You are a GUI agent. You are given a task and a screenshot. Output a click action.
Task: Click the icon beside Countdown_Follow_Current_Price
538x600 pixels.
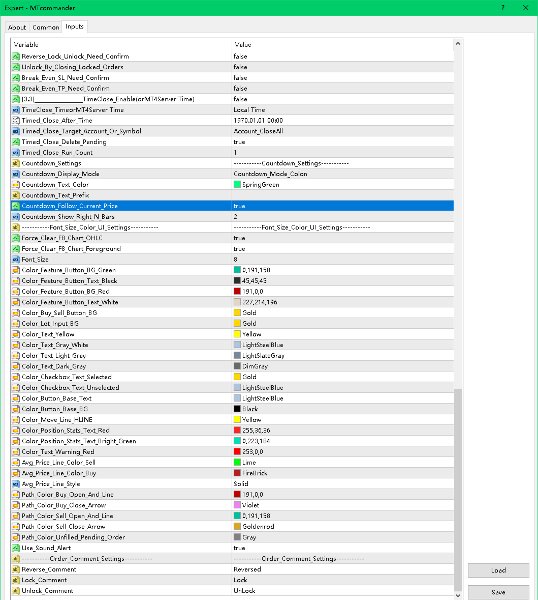click(x=16, y=206)
